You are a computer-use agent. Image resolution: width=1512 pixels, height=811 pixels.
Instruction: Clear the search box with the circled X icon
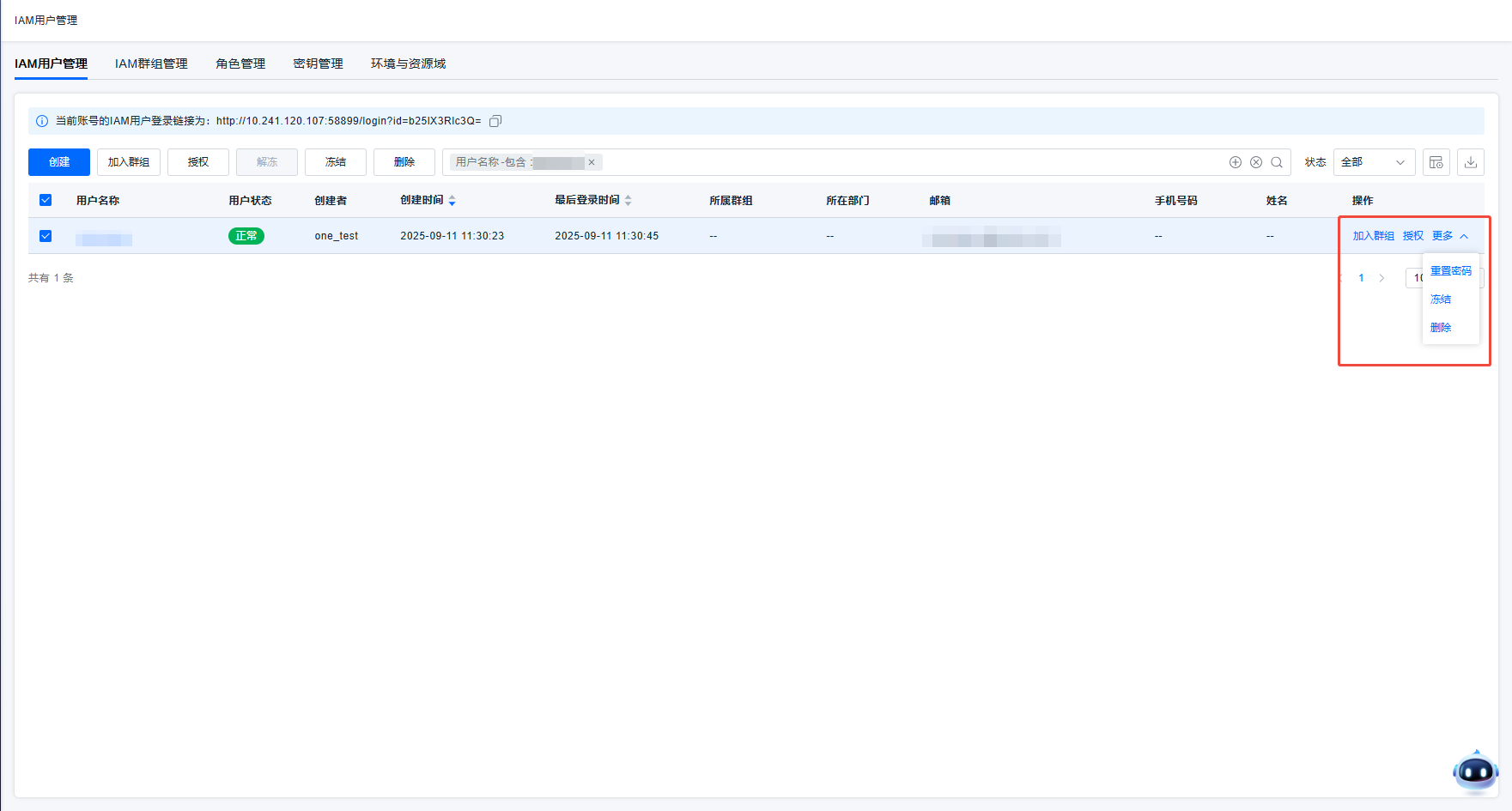(x=1256, y=162)
